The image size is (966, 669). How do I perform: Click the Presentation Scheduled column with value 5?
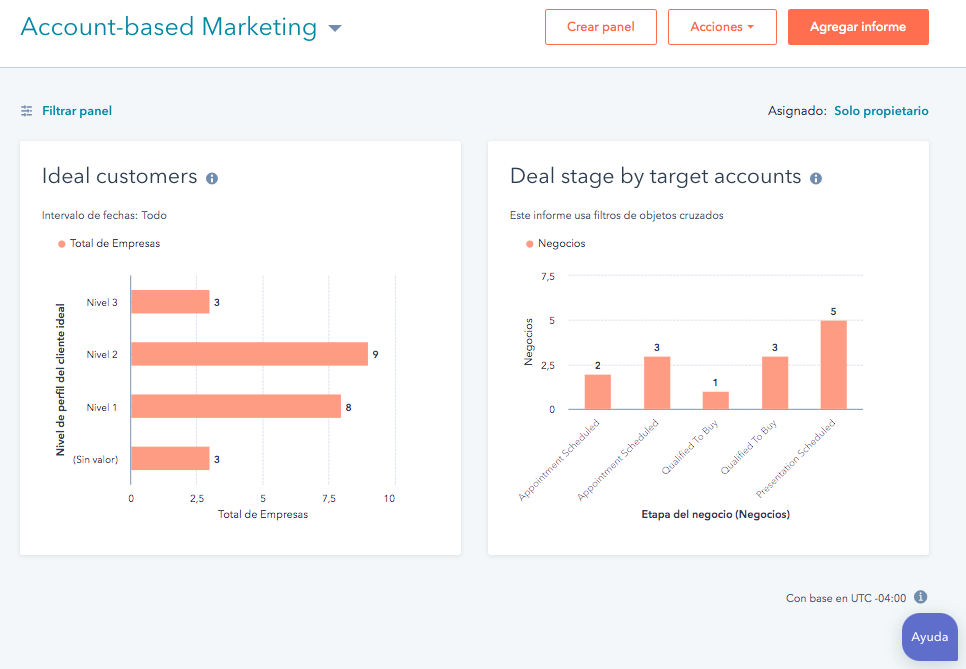click(x=834, y=365)
